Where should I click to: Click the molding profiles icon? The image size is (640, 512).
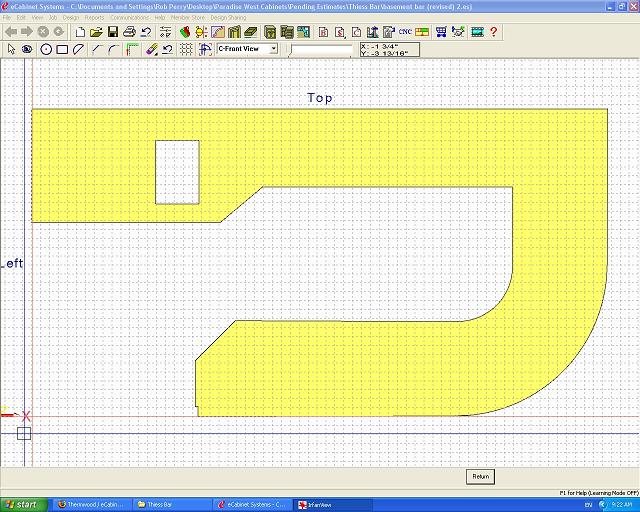[234, 32]
